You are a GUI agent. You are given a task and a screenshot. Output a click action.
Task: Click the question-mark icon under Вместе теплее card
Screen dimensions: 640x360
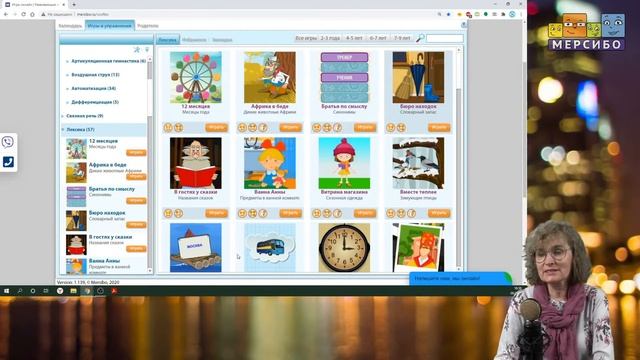click(412, 213)
